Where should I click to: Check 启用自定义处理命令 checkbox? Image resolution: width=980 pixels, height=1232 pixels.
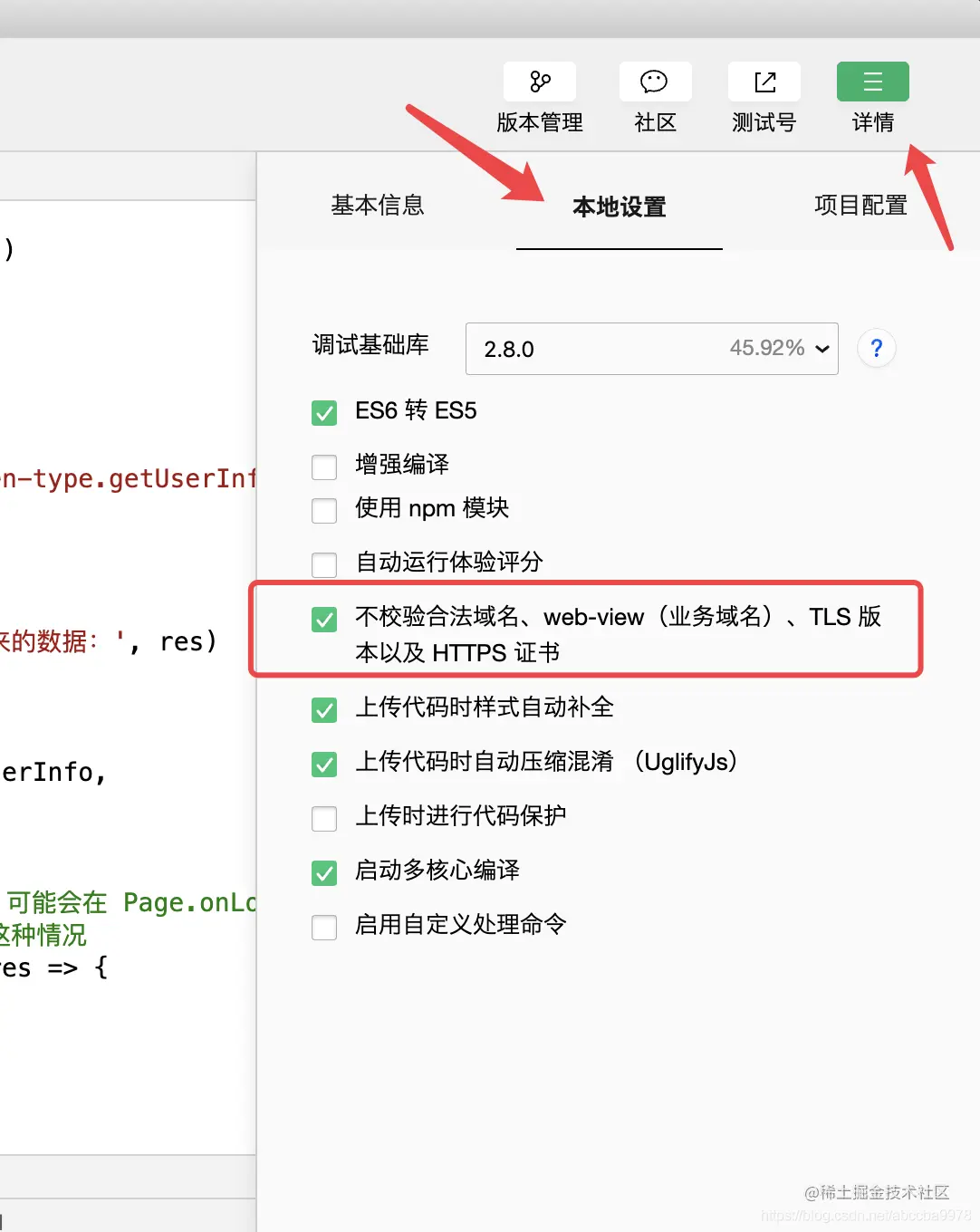click(x=324, y=927)
